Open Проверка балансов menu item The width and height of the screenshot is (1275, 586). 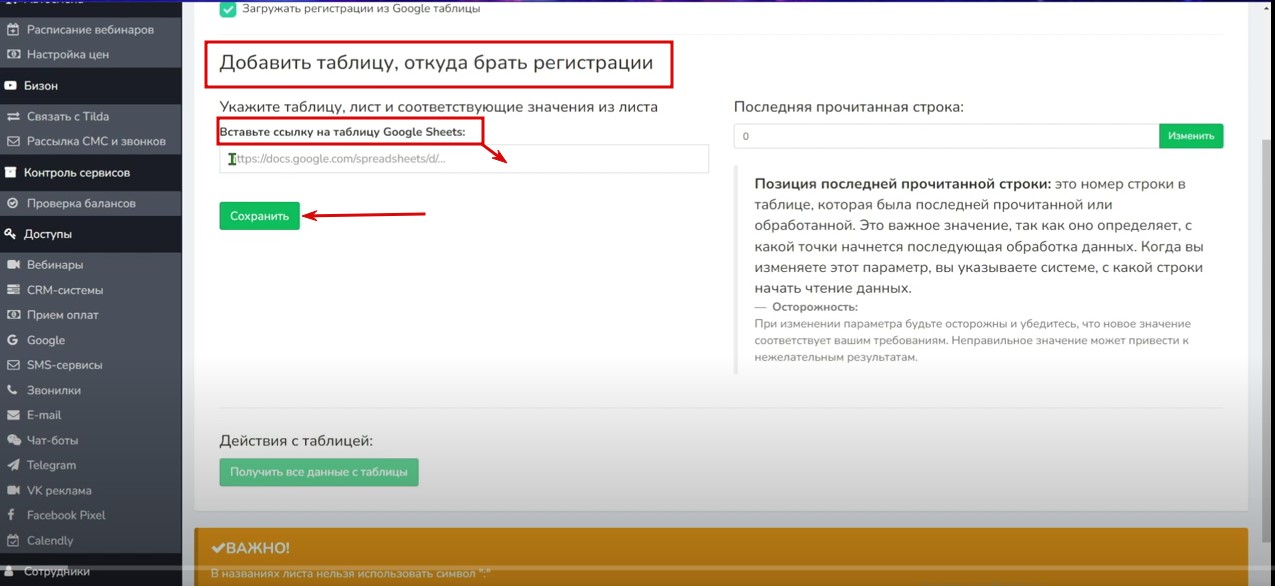pyautogui.click(x=81, y=203)
